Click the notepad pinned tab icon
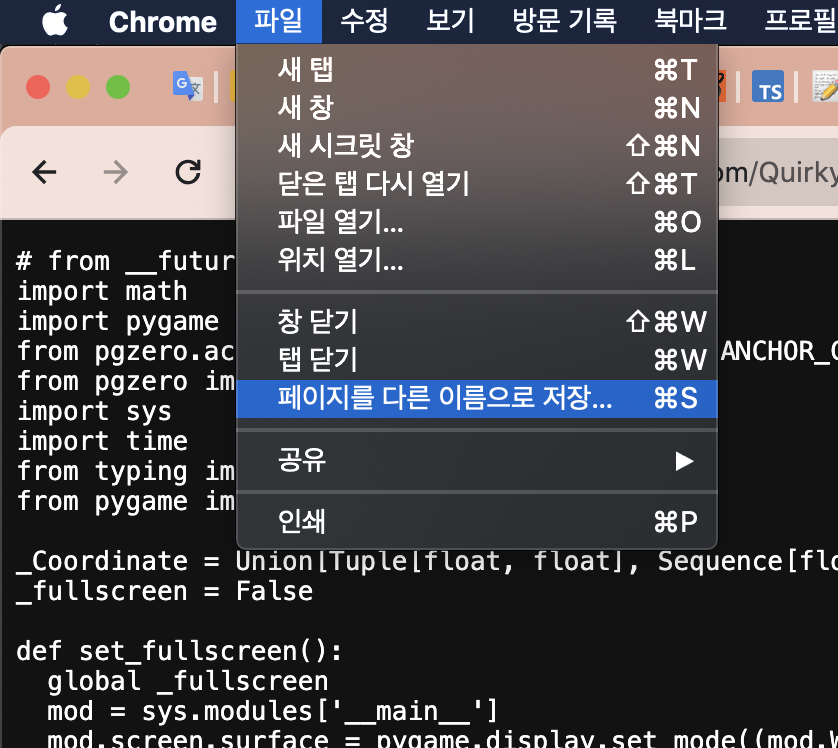The width and height of the screenshot is (838, 748). [824, 88]
